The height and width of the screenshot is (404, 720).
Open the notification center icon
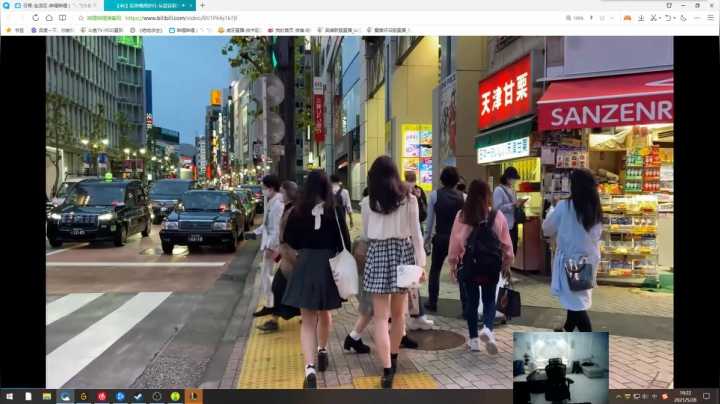(x=706, y=396)
